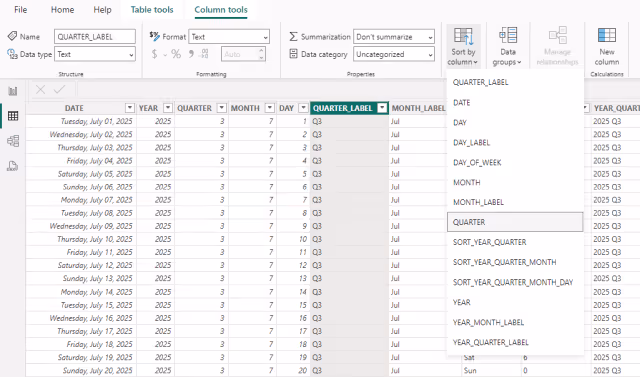This screenshot has width=640, height=377.
Task: Cancel formula with the X icon
Action: pos(40,90)
